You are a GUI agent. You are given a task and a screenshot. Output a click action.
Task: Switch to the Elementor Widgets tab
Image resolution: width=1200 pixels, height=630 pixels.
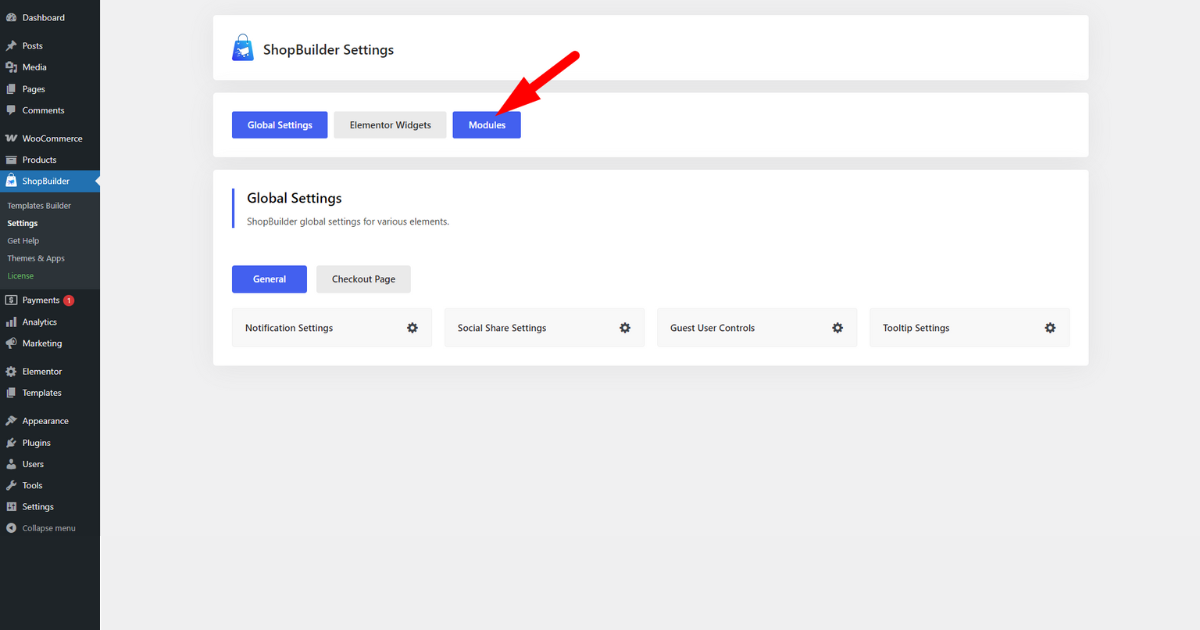pyautogui.click(x=390, y=125)
